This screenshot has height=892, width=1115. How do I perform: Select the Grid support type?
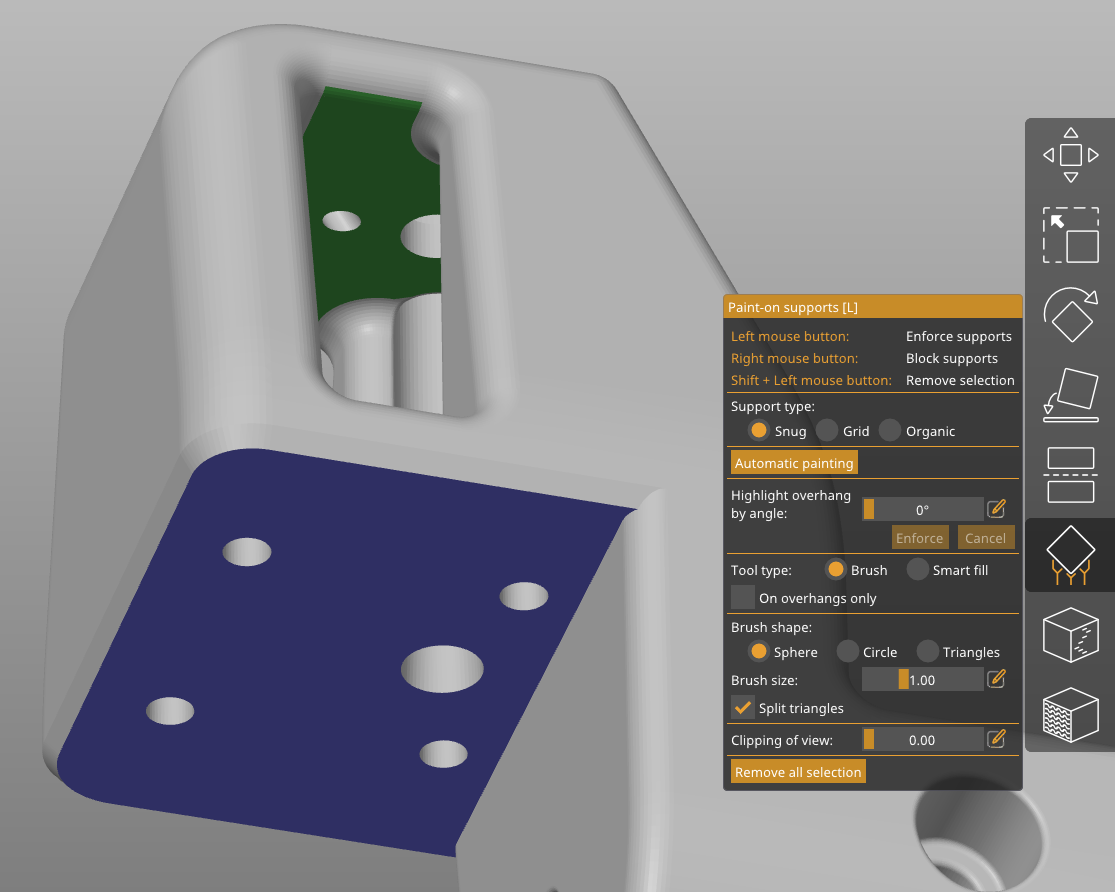tap(826, 430)
